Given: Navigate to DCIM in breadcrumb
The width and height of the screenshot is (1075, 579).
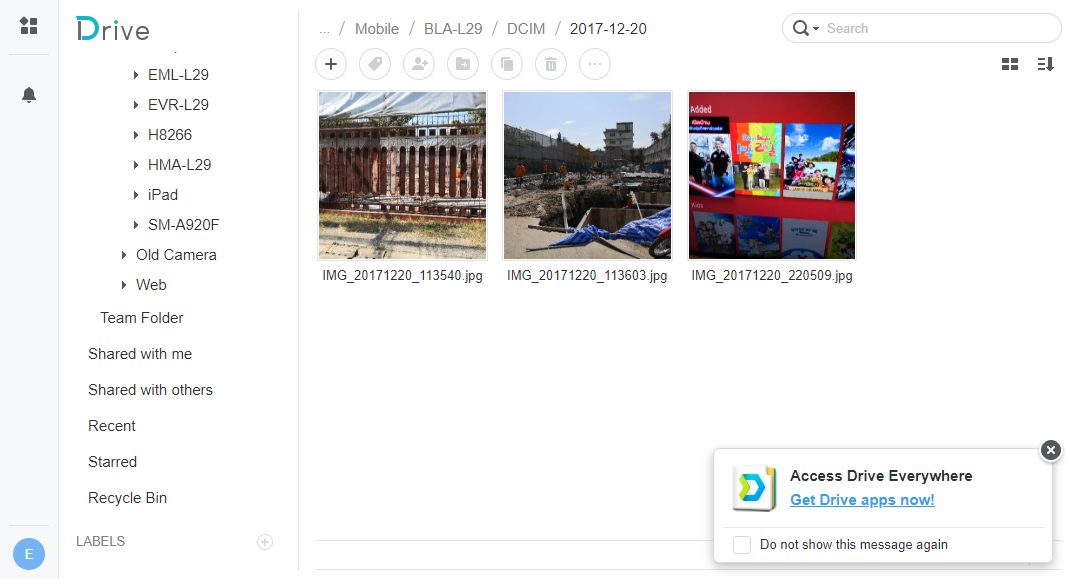Looking at the screenshot, I should click(x=526, y=29).
